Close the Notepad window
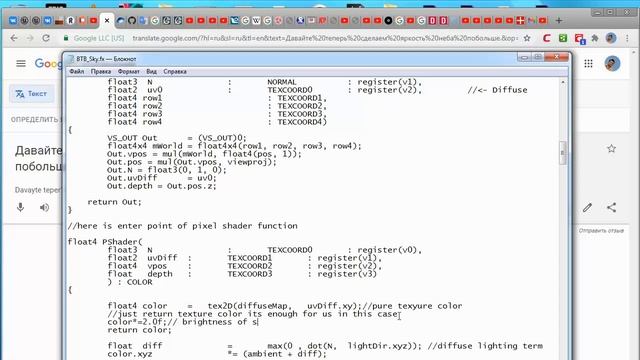640x360 pixels. pos(556,57)
